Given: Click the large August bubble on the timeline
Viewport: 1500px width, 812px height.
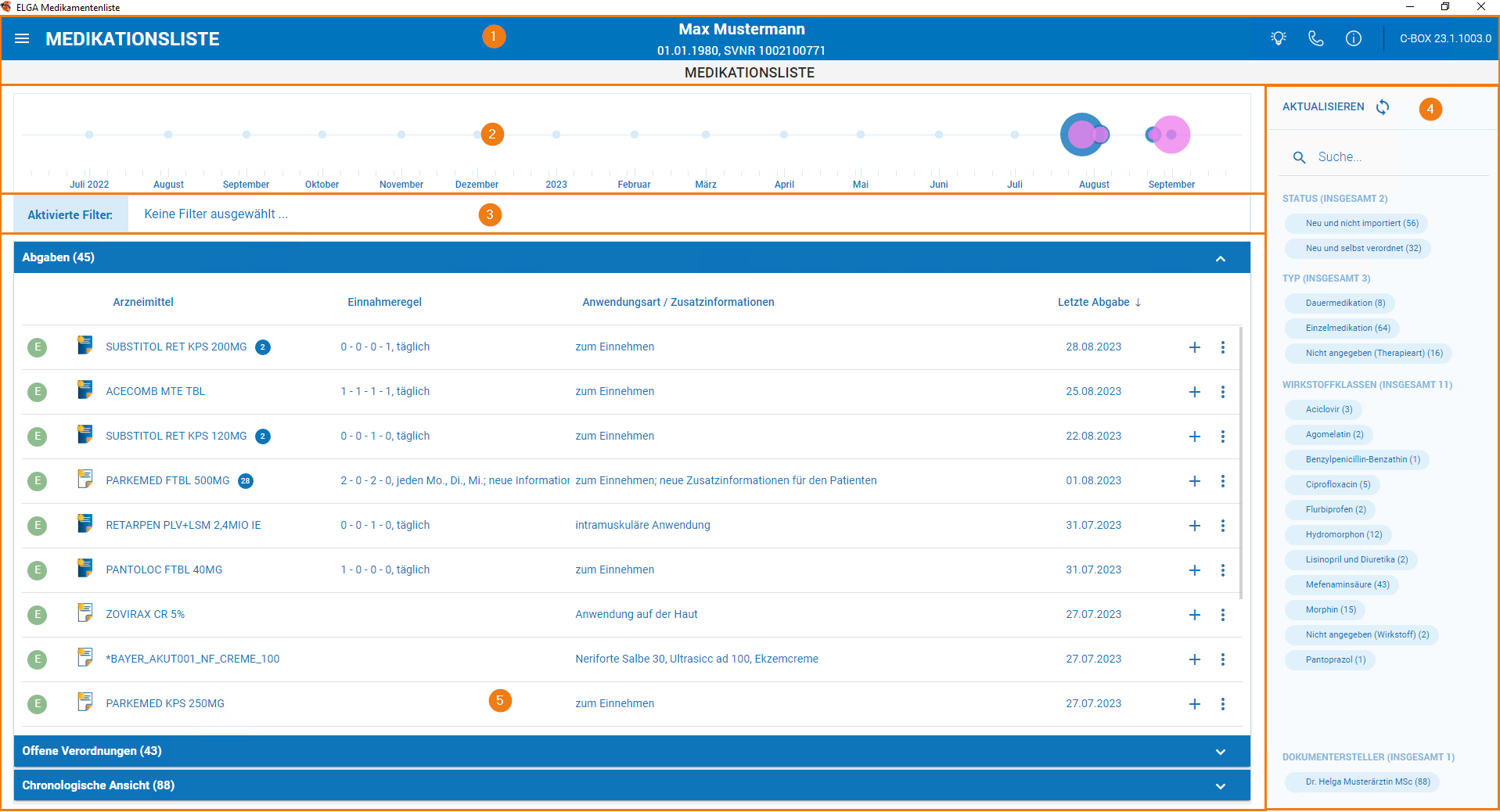Looking at the screenshot, I should [1082, 135].
